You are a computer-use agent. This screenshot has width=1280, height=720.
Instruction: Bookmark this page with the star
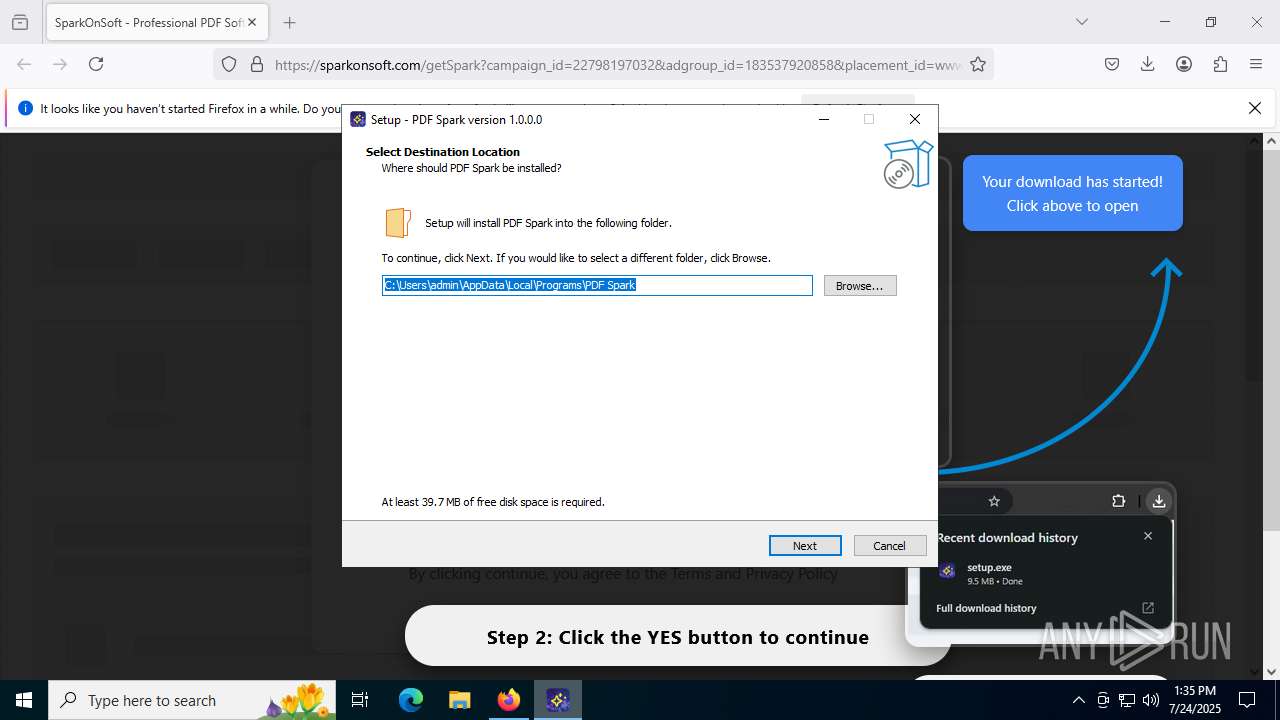tap(978, 64)
